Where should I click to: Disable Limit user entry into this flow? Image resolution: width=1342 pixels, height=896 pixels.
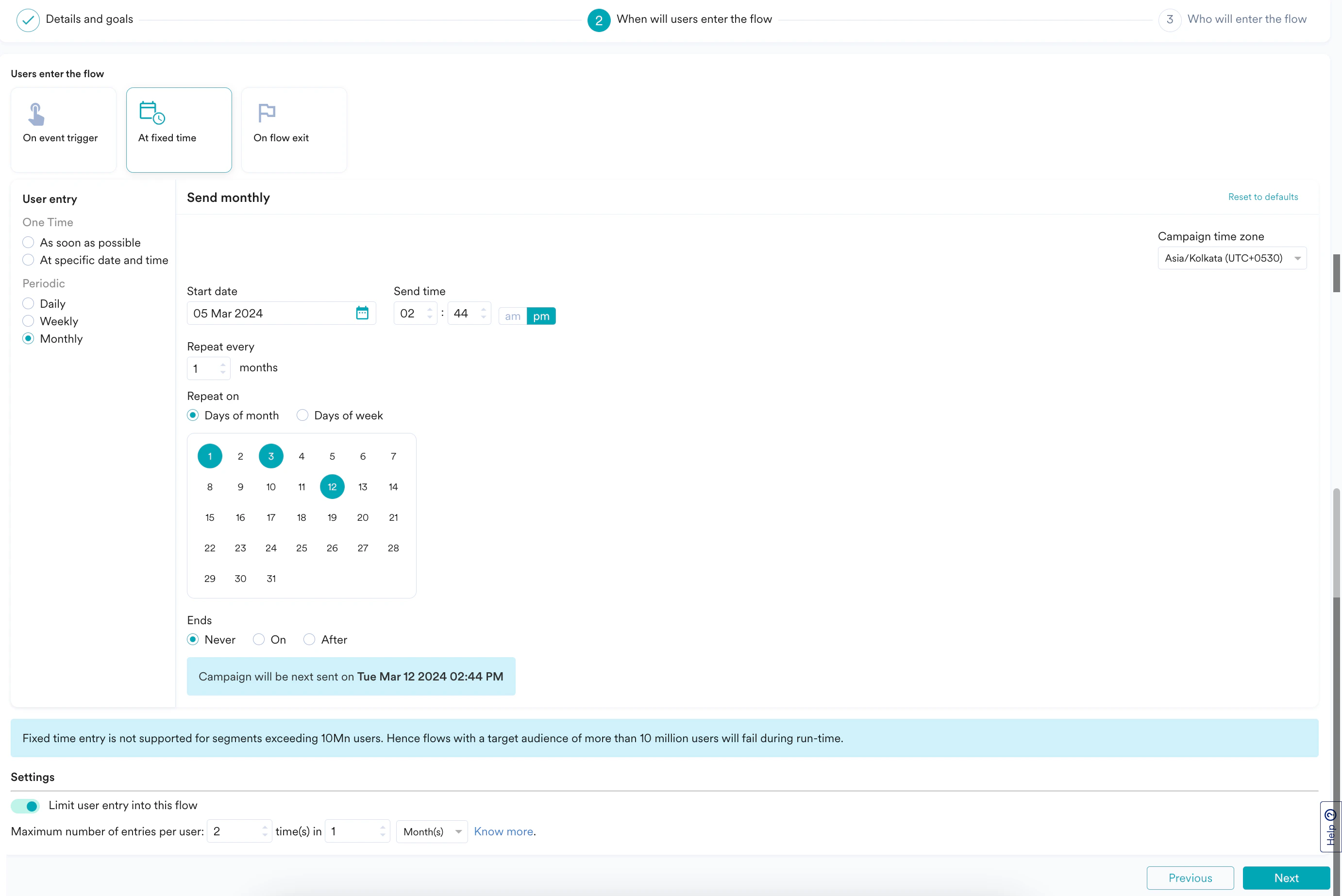(25, 806)
